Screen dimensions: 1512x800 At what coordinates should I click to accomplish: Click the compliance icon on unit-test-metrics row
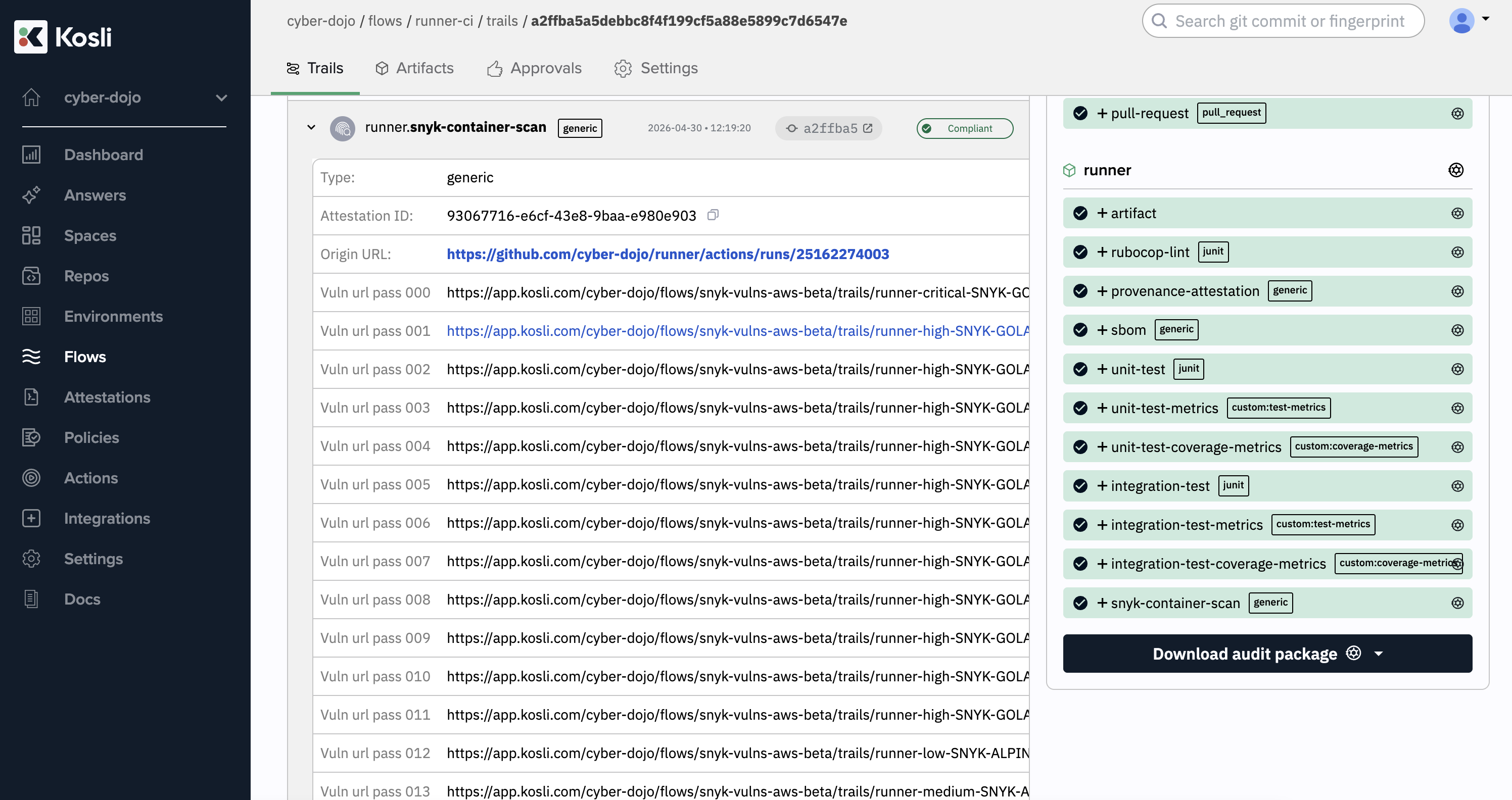[x=1457, y=408]
